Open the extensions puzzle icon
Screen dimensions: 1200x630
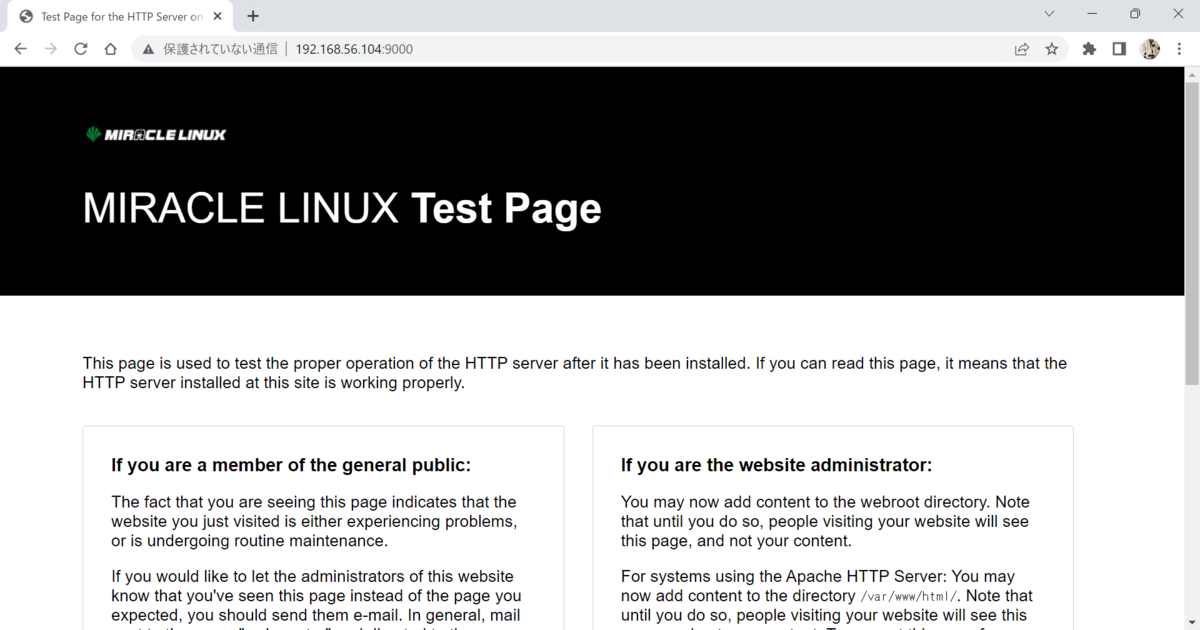[1089, 48]
